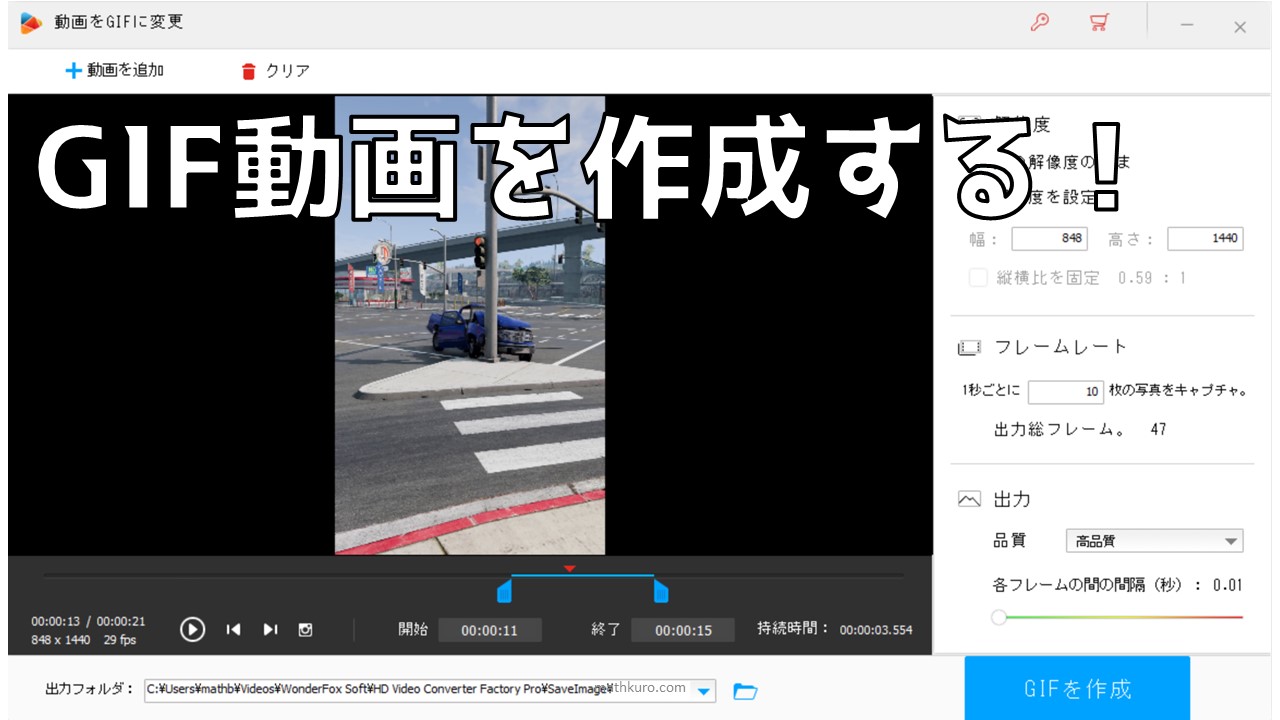Viewport: 1280px width, 720px height.
Task: Click the right blue trim handle
Action: pos(661,591)
